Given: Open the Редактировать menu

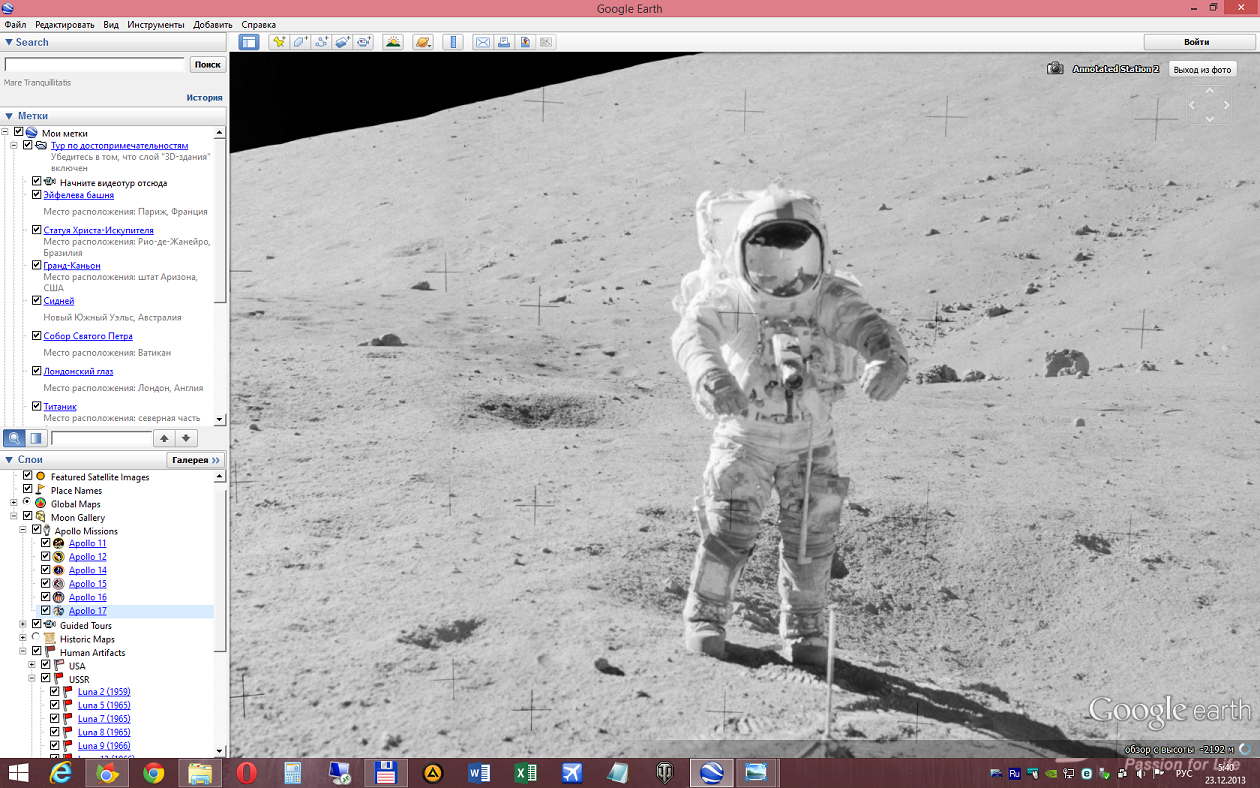Looking at the screenshot, I should [65, 24].
